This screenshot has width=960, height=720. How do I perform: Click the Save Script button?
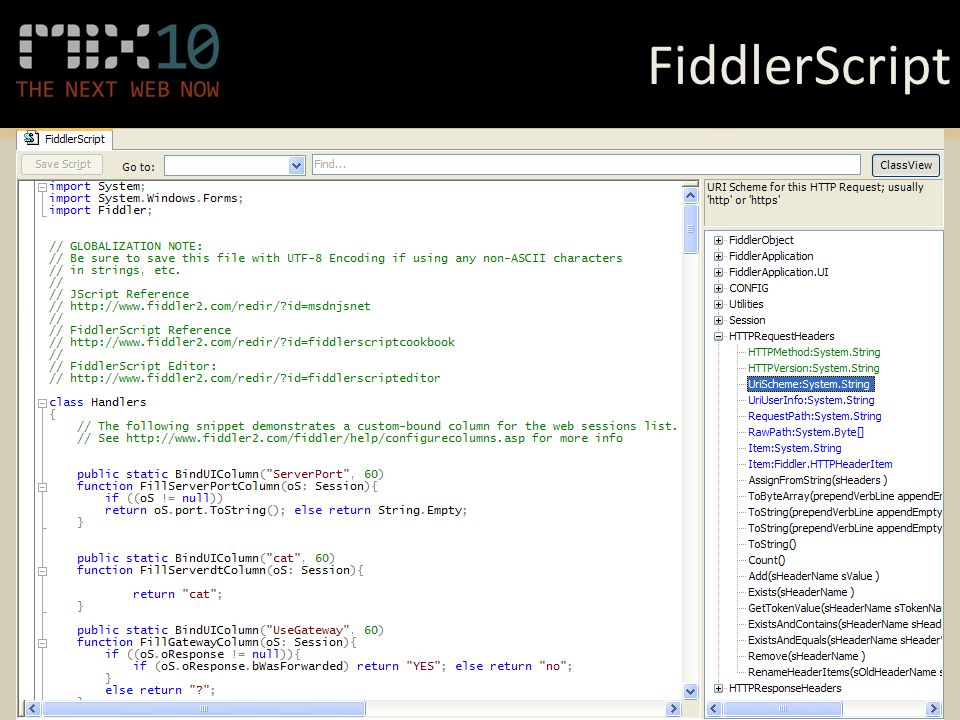[x=62, y=164]
